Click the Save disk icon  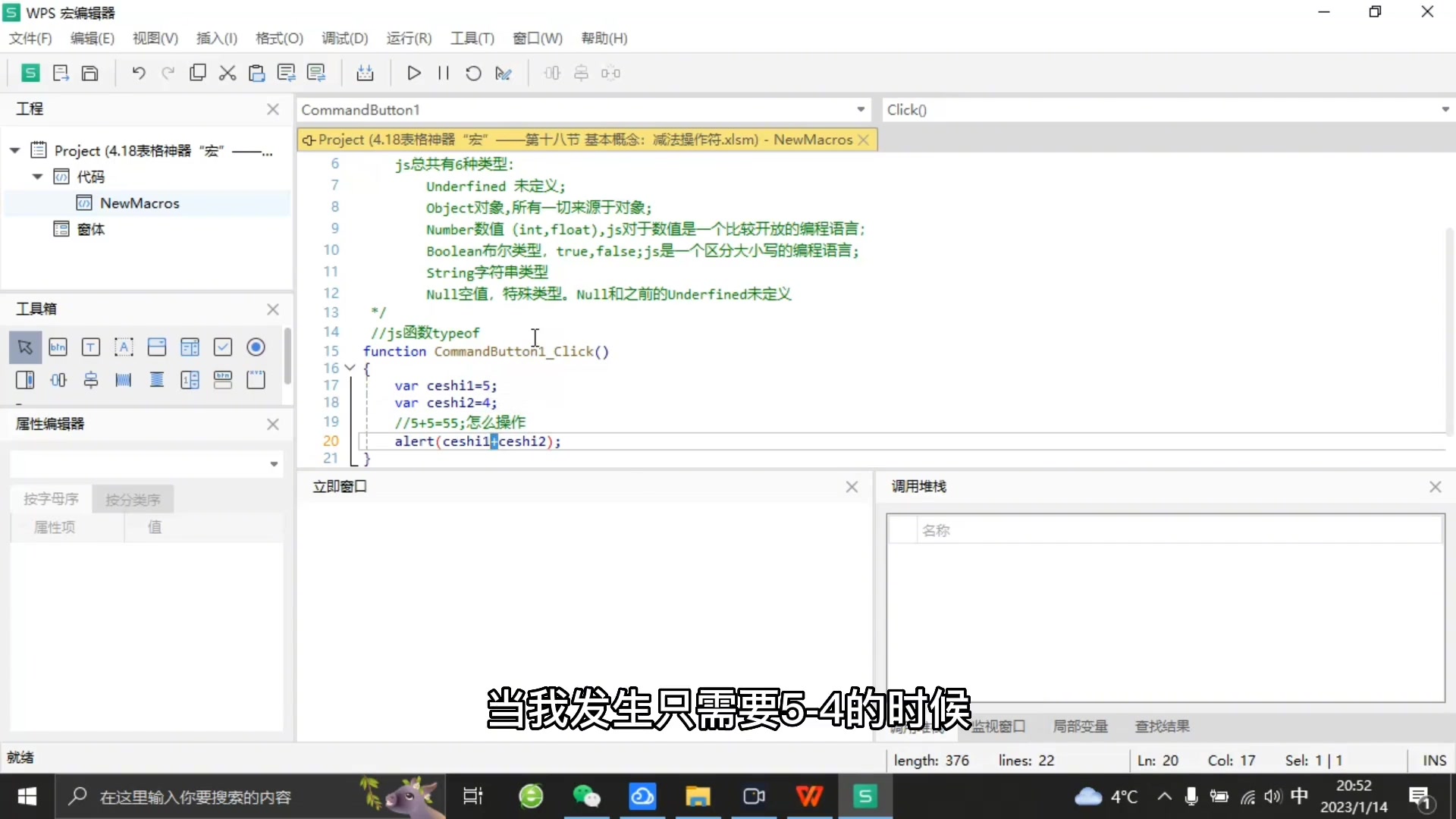click(90, 73)
